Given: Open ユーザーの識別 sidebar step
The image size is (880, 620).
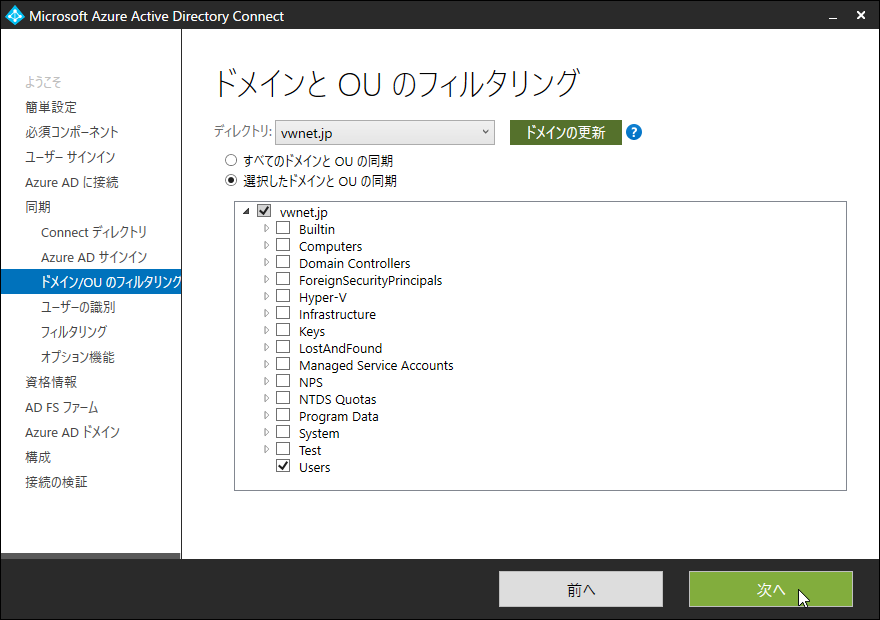Looking at the screenshot, I should [78, 307].
